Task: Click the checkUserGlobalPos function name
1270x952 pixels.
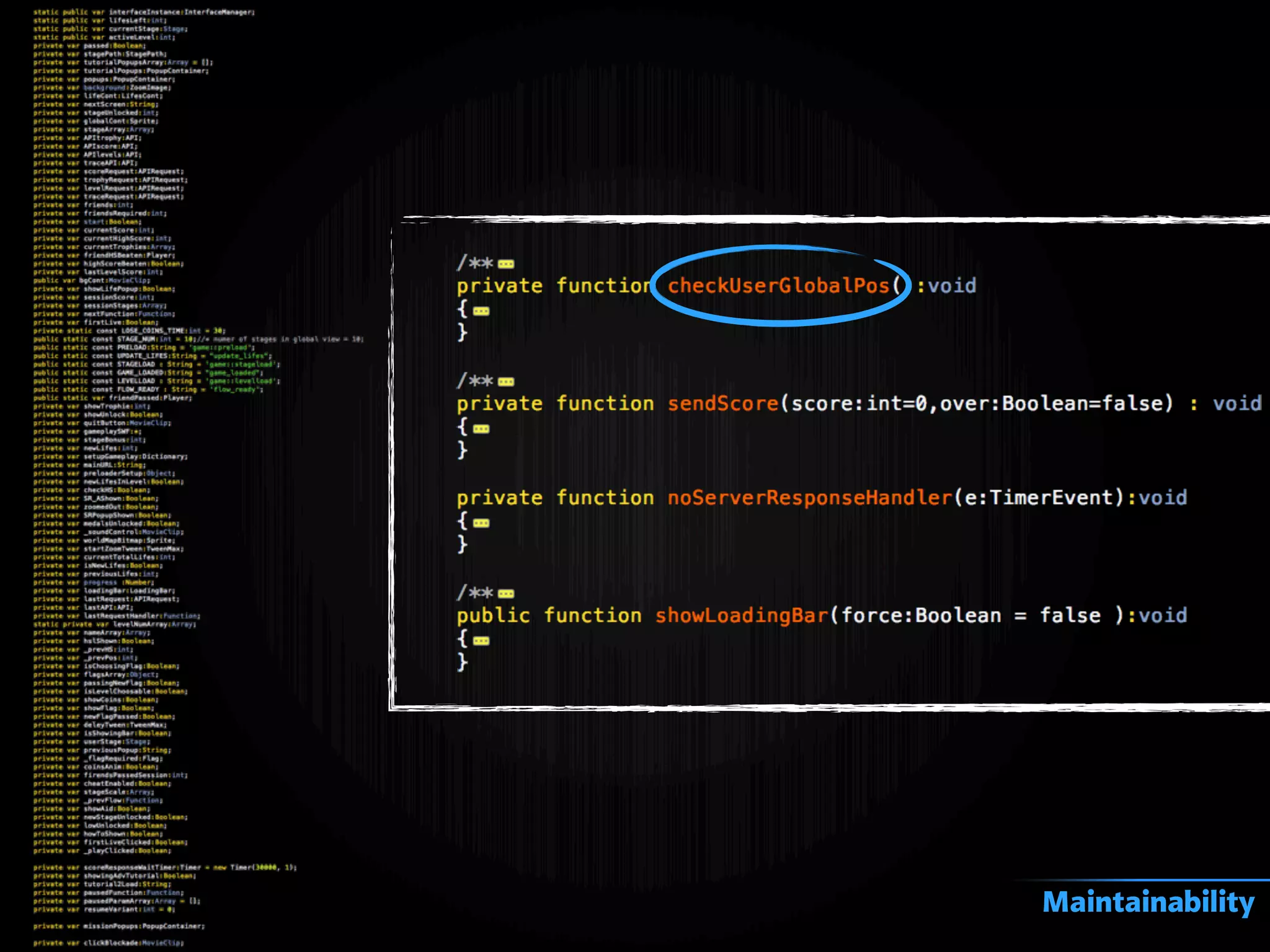Action: [x=779, y=286]
